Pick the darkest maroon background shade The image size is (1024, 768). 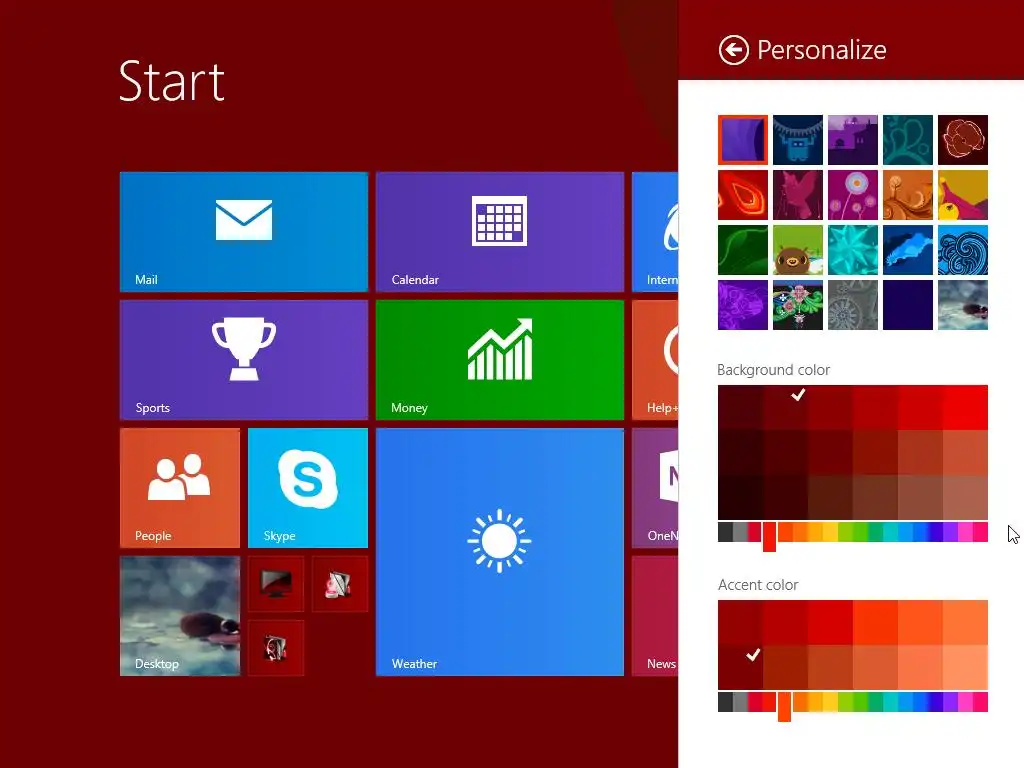[x=740, y=498]
